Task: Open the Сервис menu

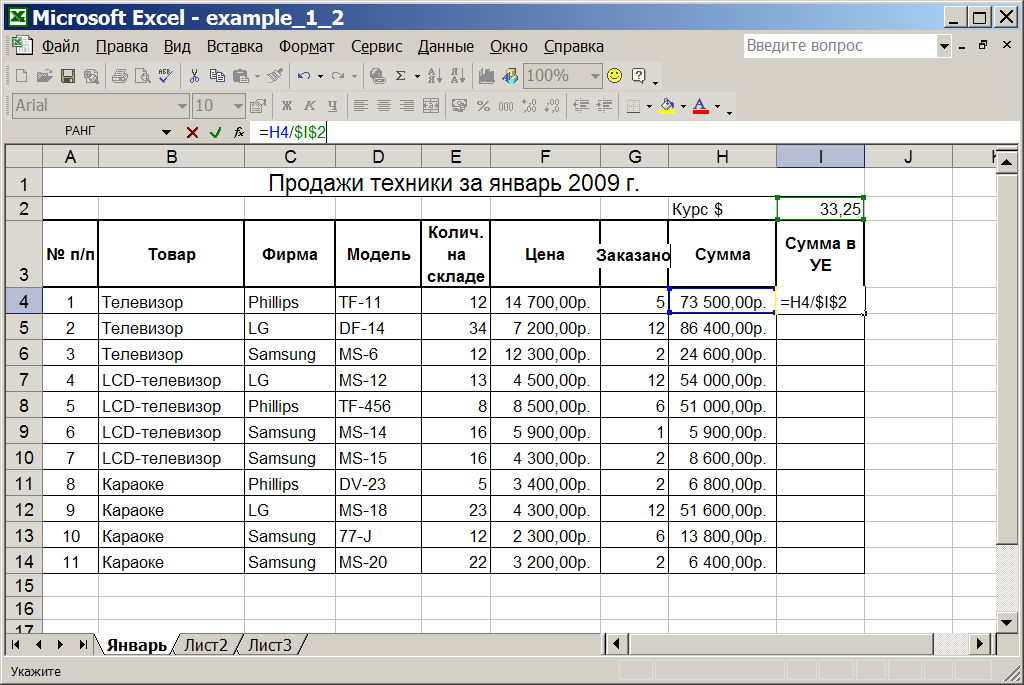Action: click(x=376, y=47)
